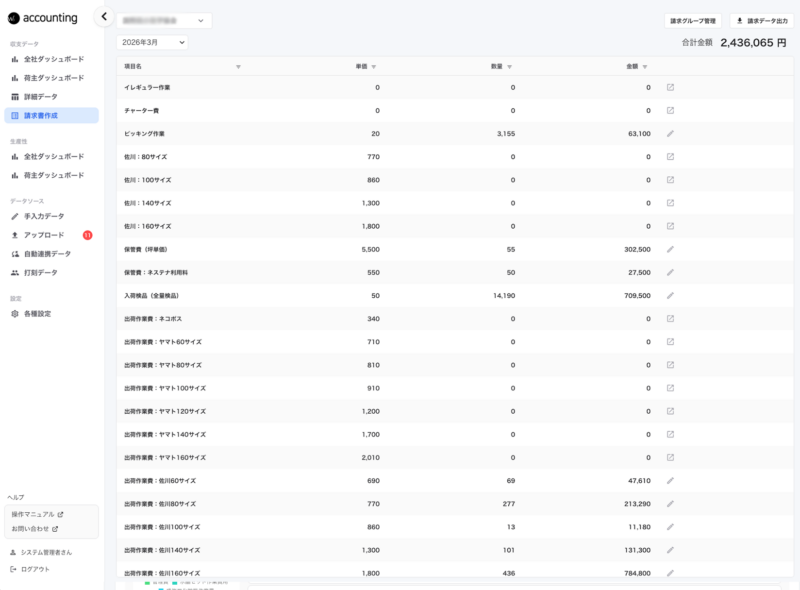Image resolution: width=800 pixels, height=590 pixels.
Task: Click the 請求データ出力 export button
Action: (763, 21)
